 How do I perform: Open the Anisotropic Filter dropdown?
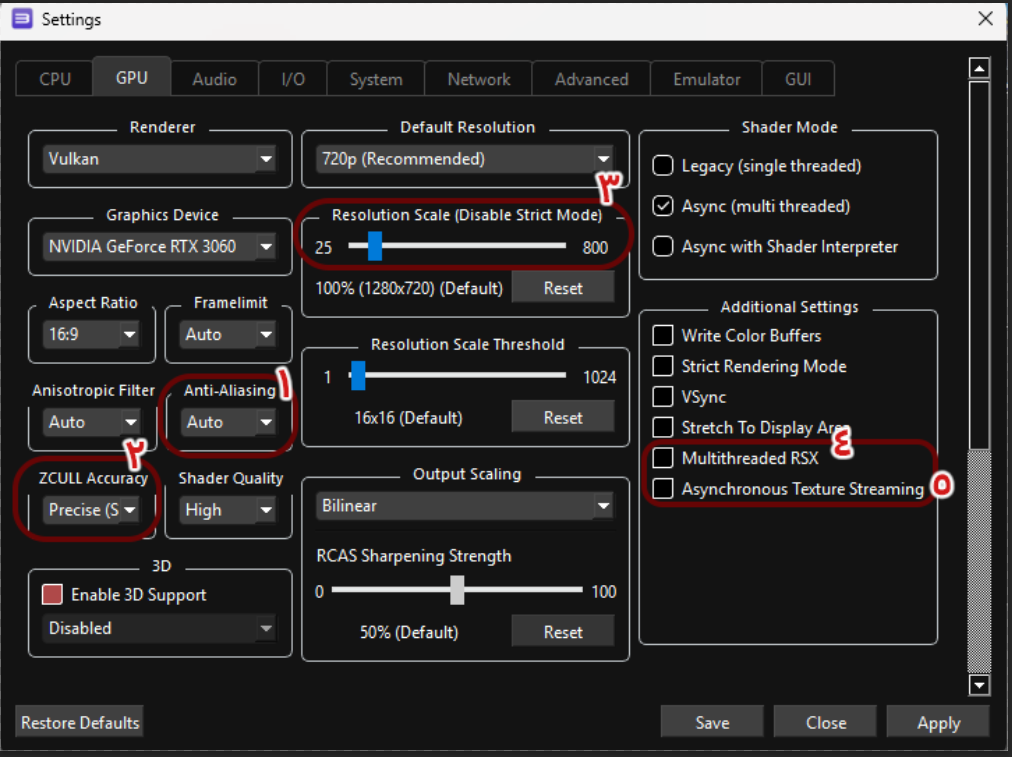pyautogui.click(x=92, y=422)
